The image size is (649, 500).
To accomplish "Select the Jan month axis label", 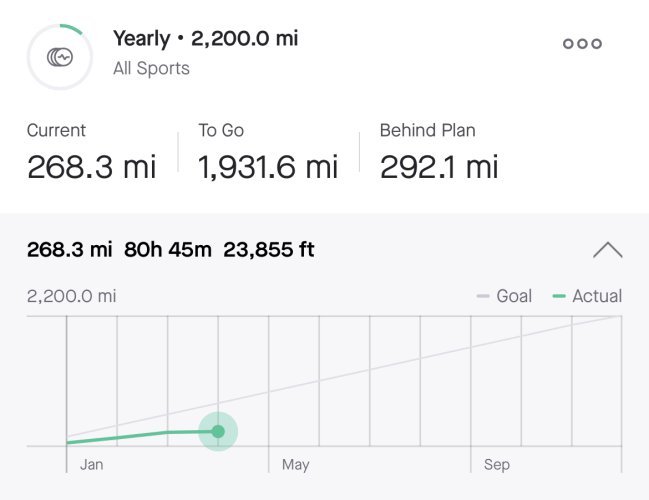I will tap(91, 464).
